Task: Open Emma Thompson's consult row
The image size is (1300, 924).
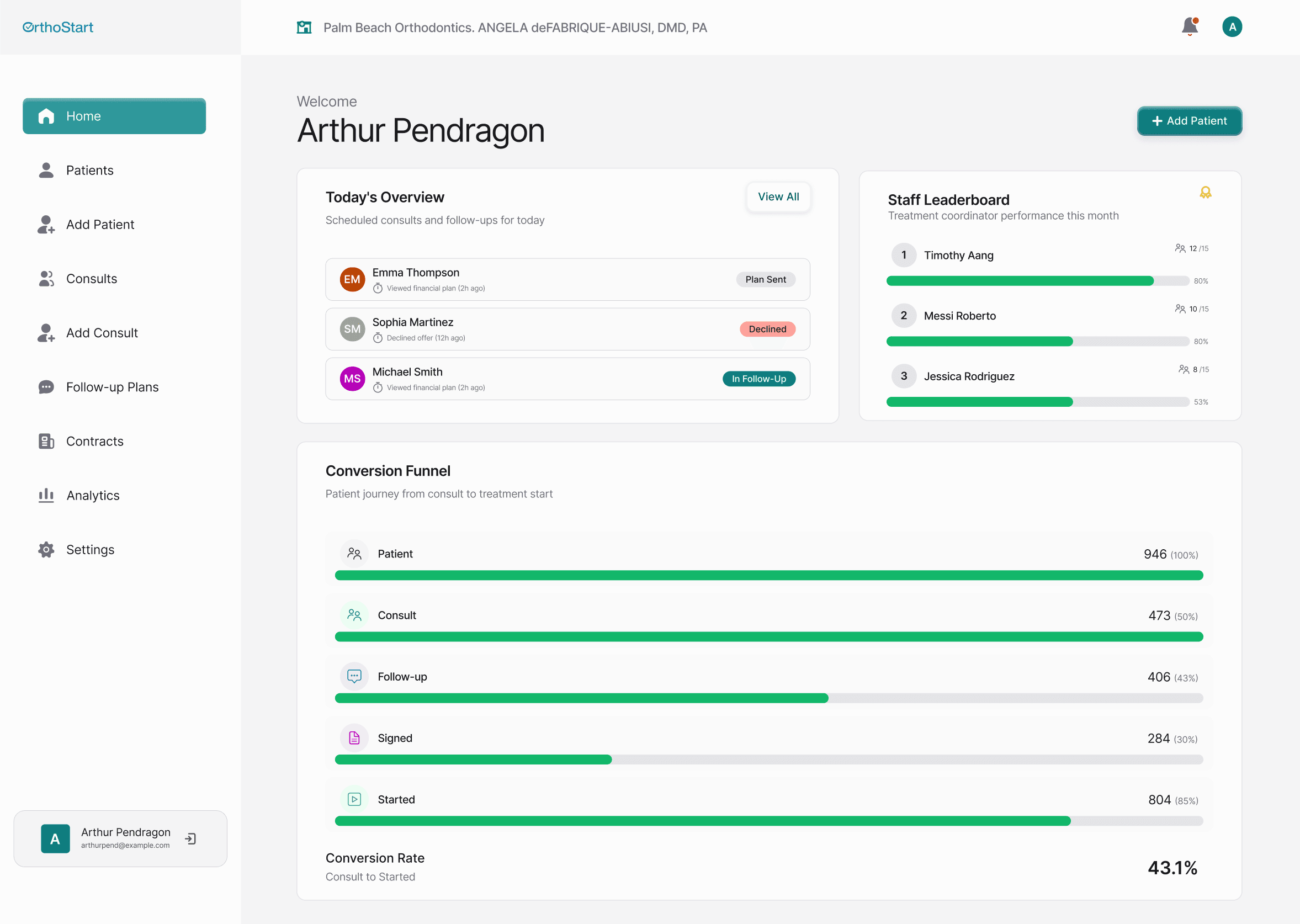Action: pos(567,279)
